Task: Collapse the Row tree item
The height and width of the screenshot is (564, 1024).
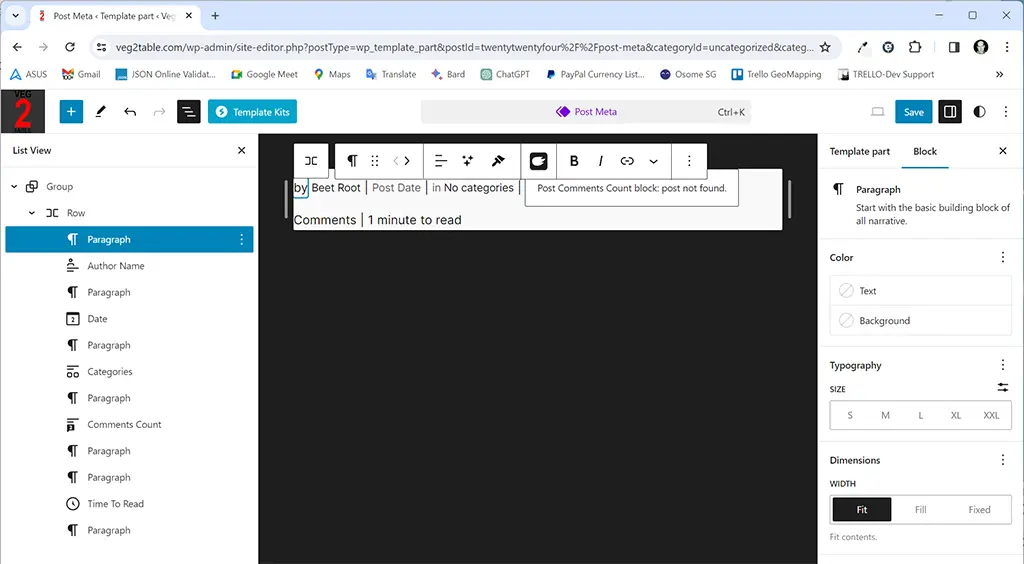Action: [32, 213]
